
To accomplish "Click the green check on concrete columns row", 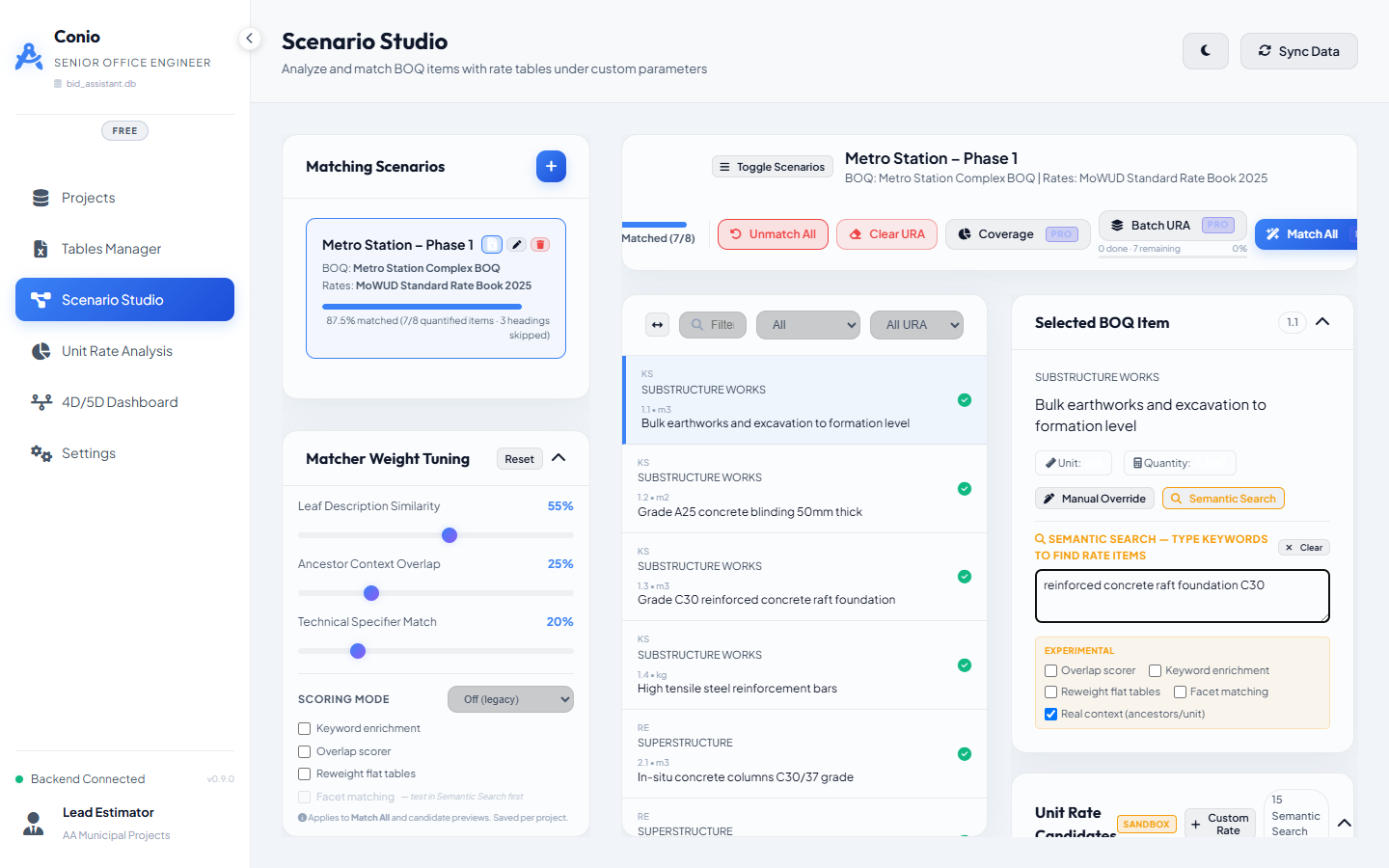I will pos(965,754).
